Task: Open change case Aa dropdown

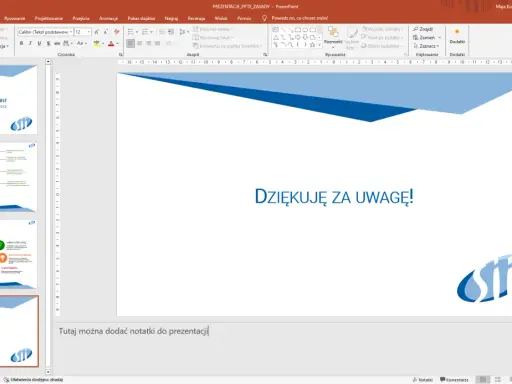Action: click(82, 43)
